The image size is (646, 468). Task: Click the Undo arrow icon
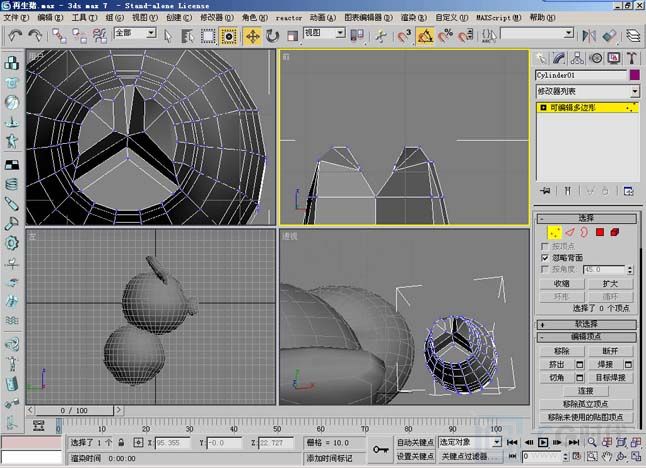coord(16,36)
